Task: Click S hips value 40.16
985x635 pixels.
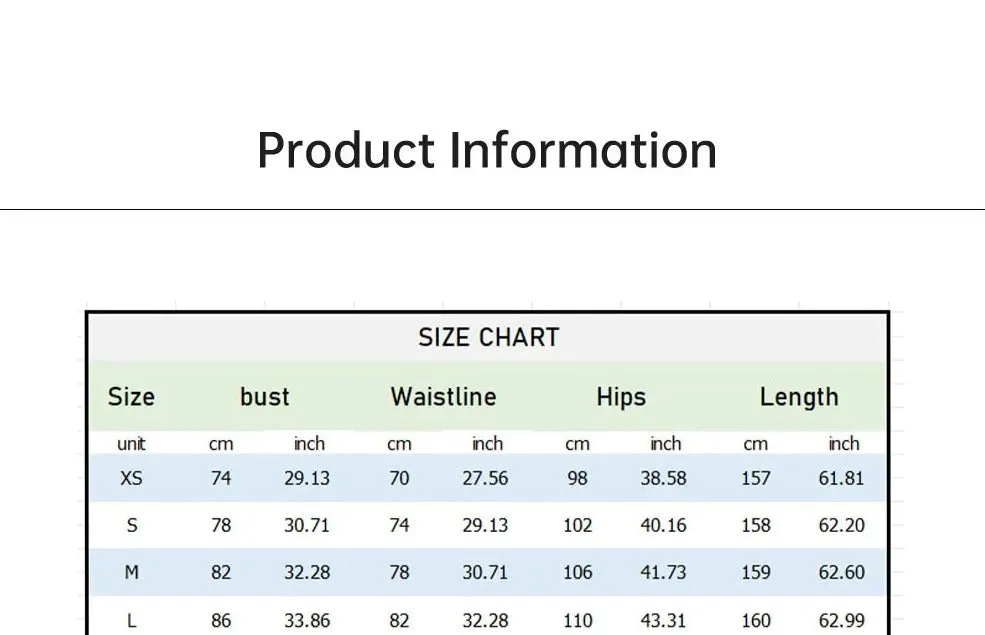Action: pyautogui.click(x=663, y=526)
